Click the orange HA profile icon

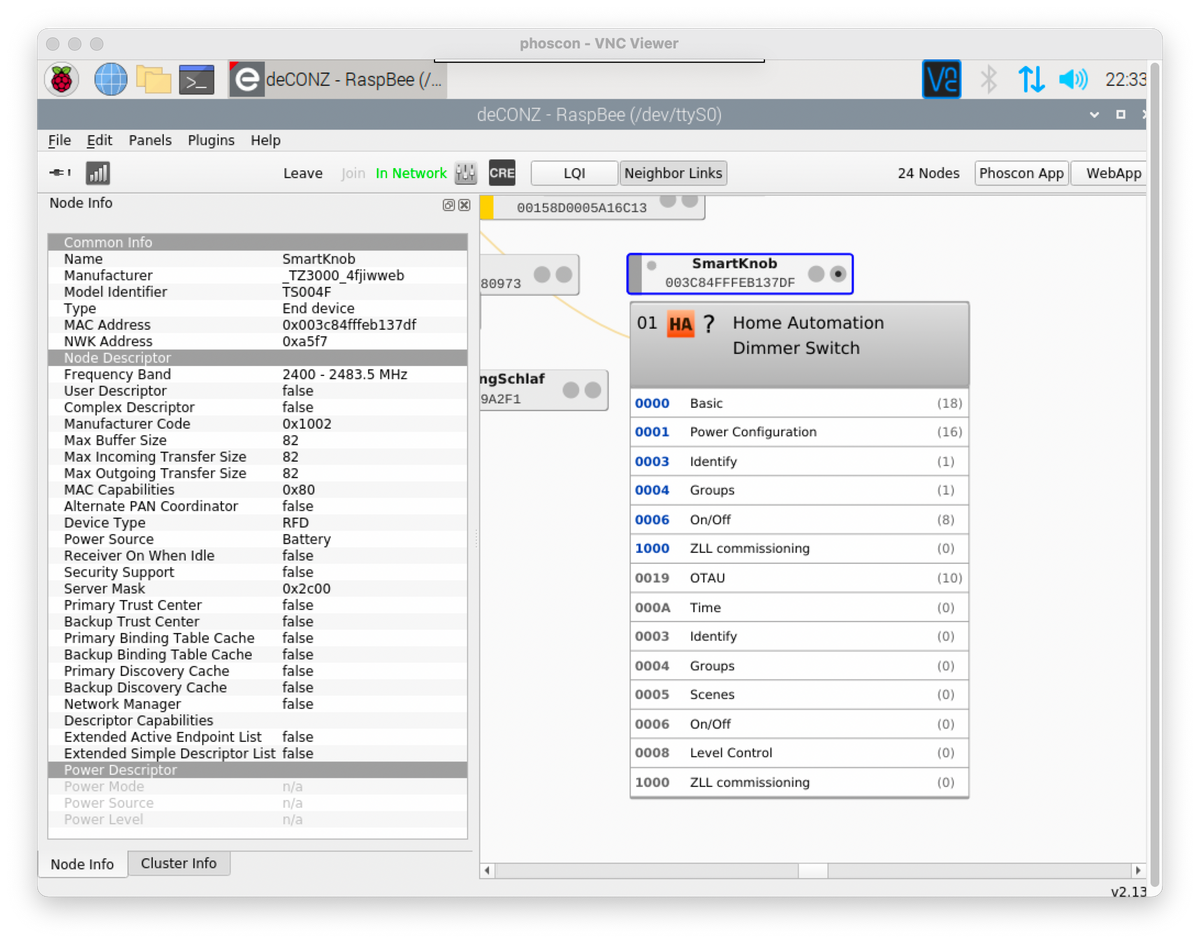pos(680,324)
